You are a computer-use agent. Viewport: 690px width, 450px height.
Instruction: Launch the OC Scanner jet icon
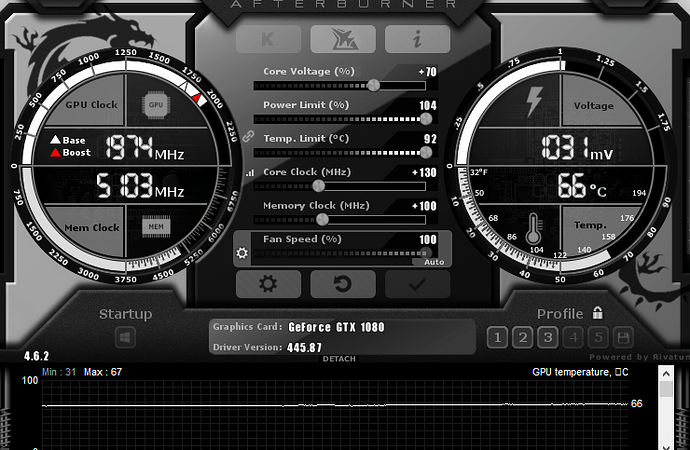pos(343,39)
